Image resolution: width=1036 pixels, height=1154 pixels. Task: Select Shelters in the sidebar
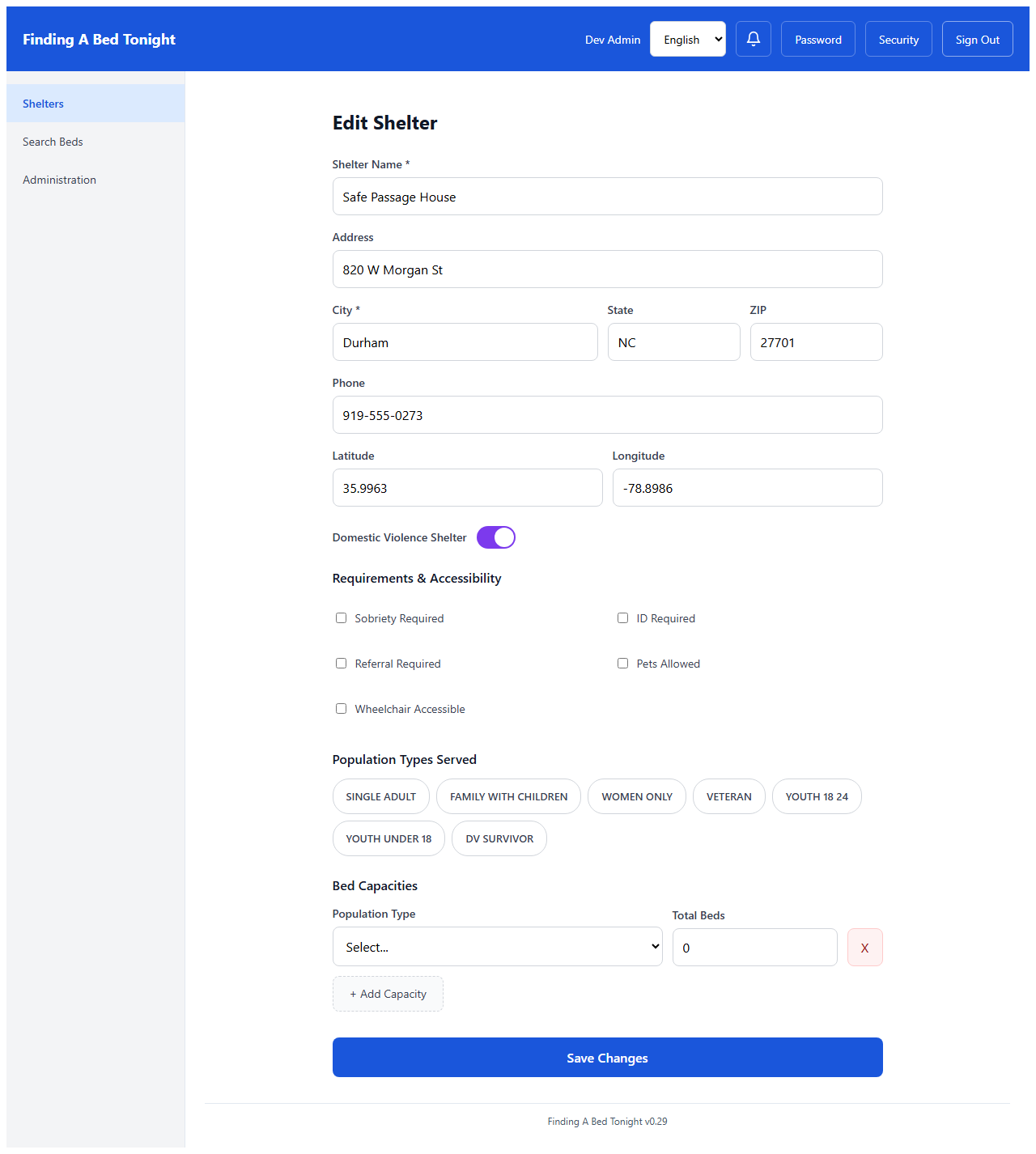(x=43, y=103)
